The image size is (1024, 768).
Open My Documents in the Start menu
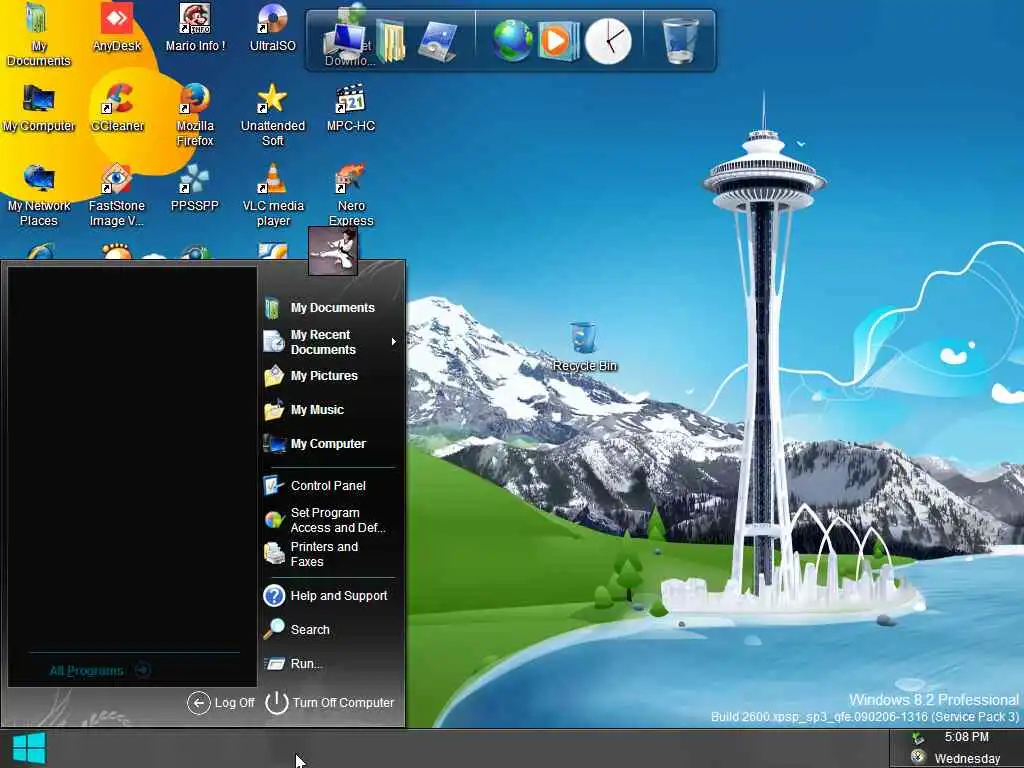point(320,308)
